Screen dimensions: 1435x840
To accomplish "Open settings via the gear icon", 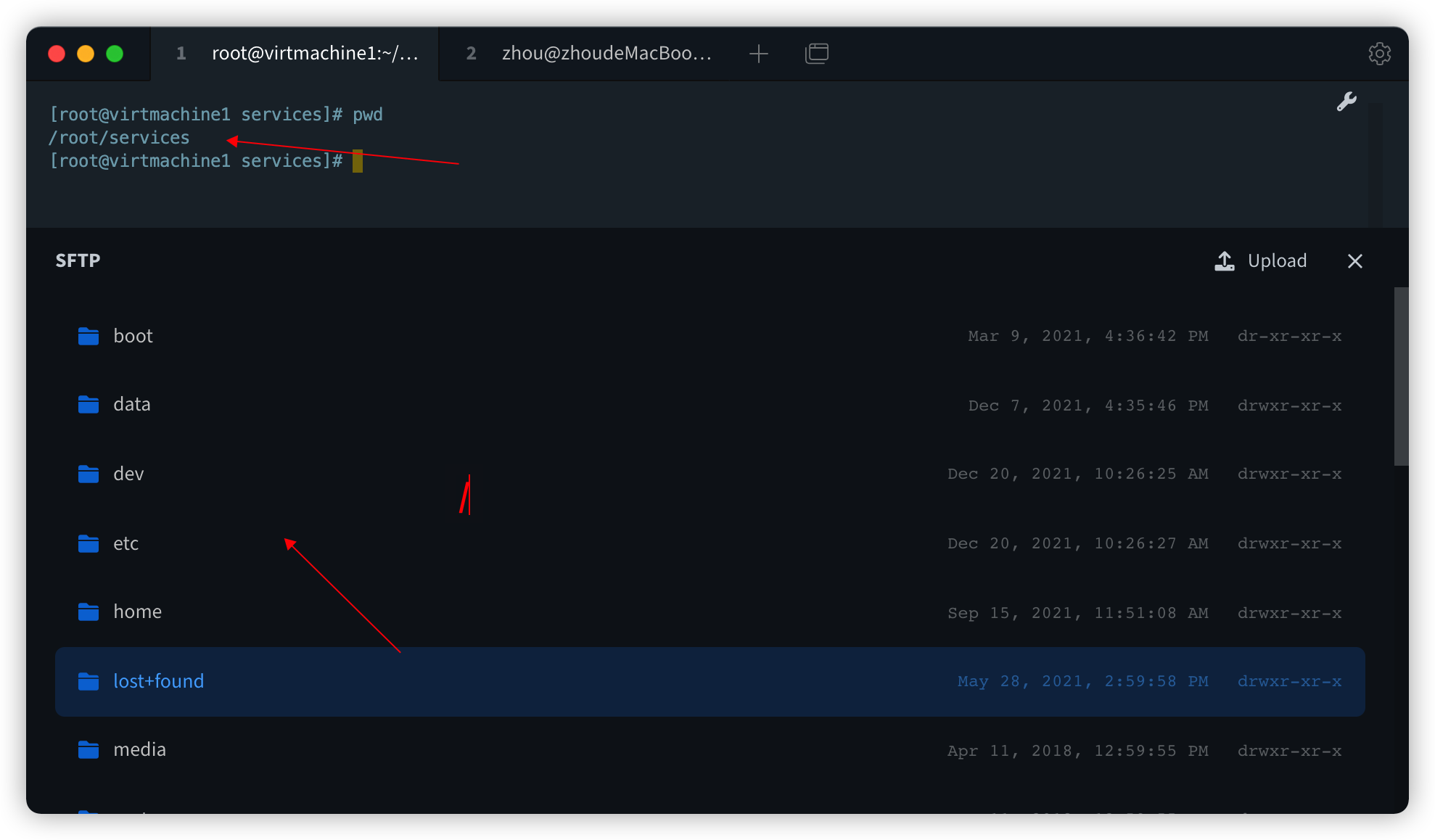I will tap(1380, 53).
